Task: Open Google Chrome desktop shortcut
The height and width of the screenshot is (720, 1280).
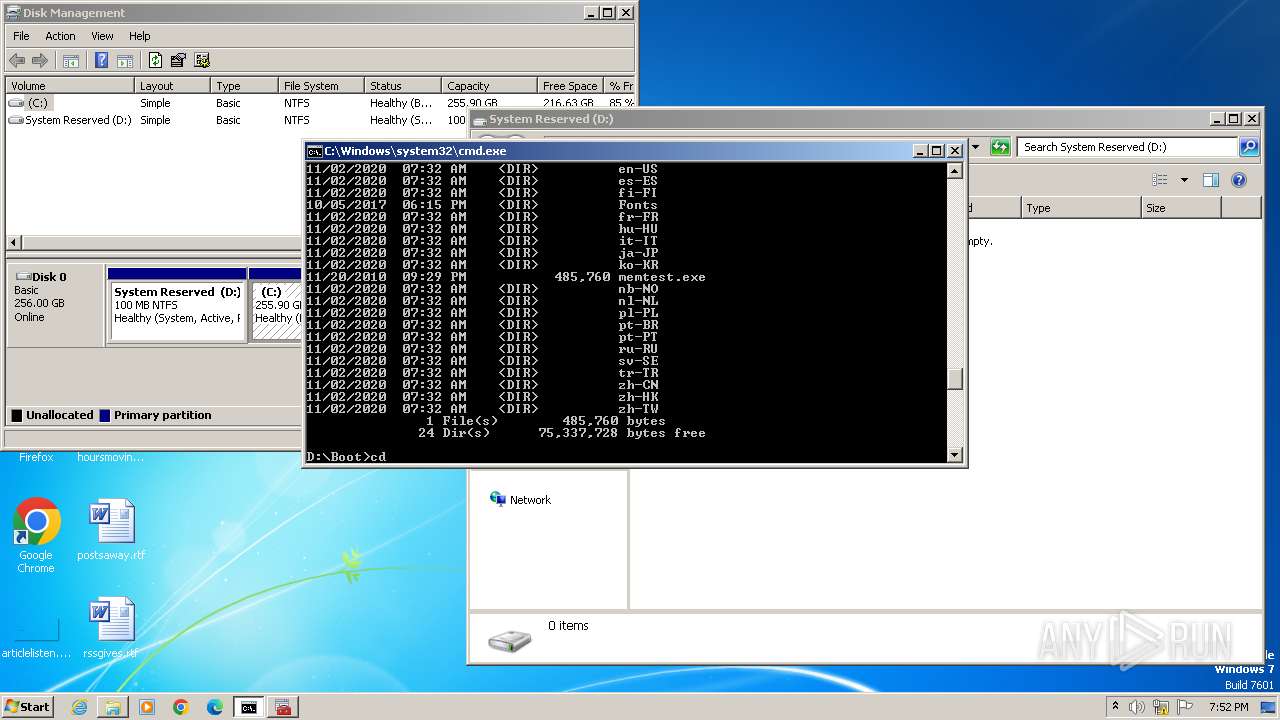Action: click(36, 535)
